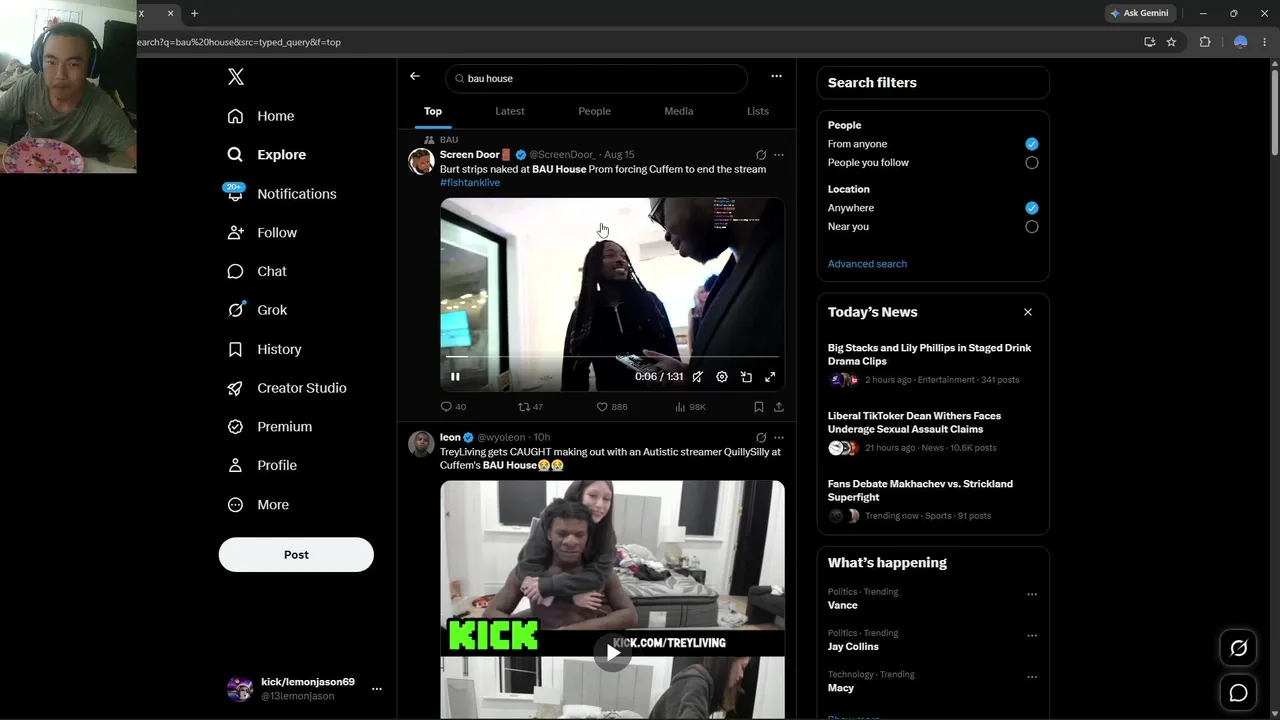Open Grok from the sidebar
This screenshot has width=1280, height=720.
257,310
